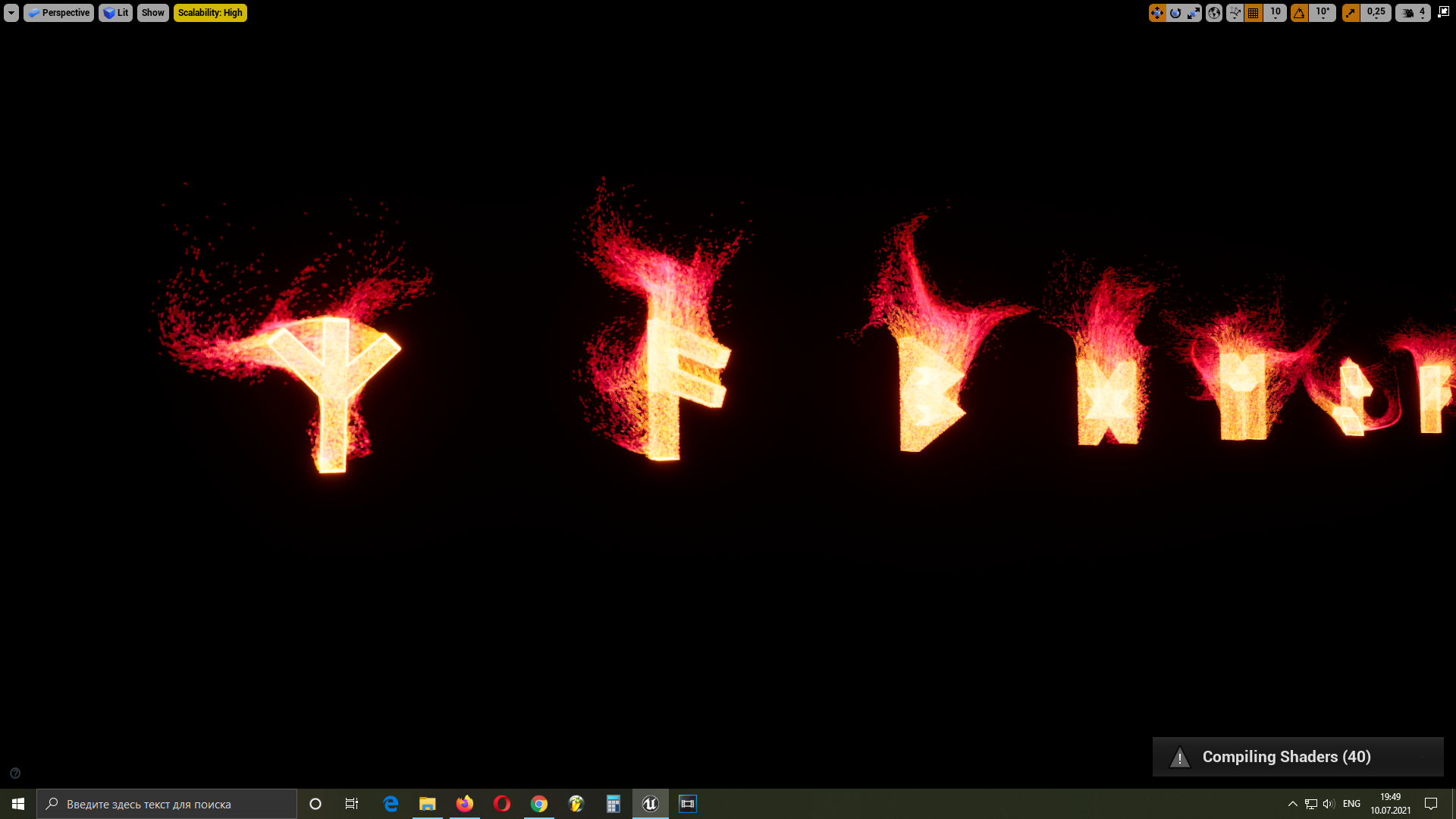Viewport: 1456px width, 819px height.
Task: Switch to Firefox in the taskbar
Action: tap(465, 804)
